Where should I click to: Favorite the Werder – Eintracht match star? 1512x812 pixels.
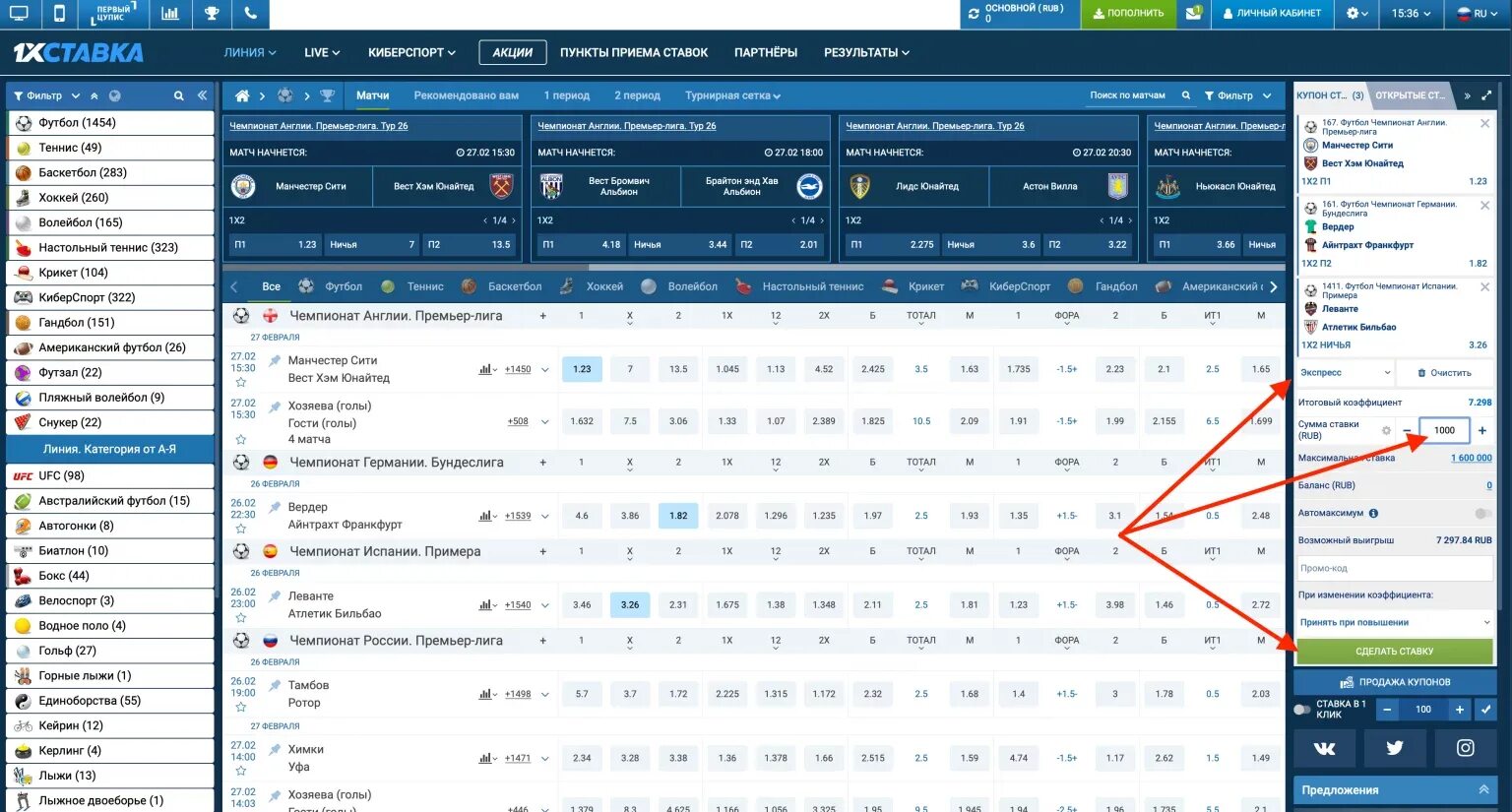pos(241,529)
